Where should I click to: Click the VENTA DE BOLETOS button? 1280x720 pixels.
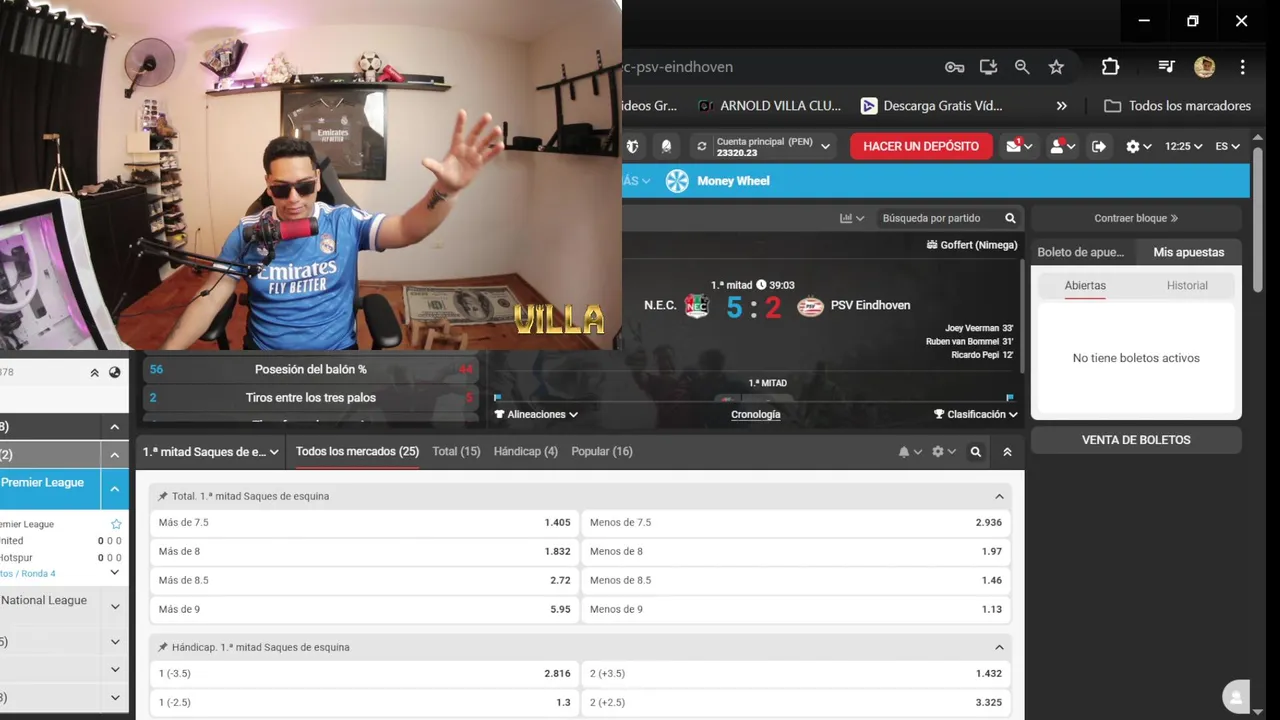[1136, 440]
